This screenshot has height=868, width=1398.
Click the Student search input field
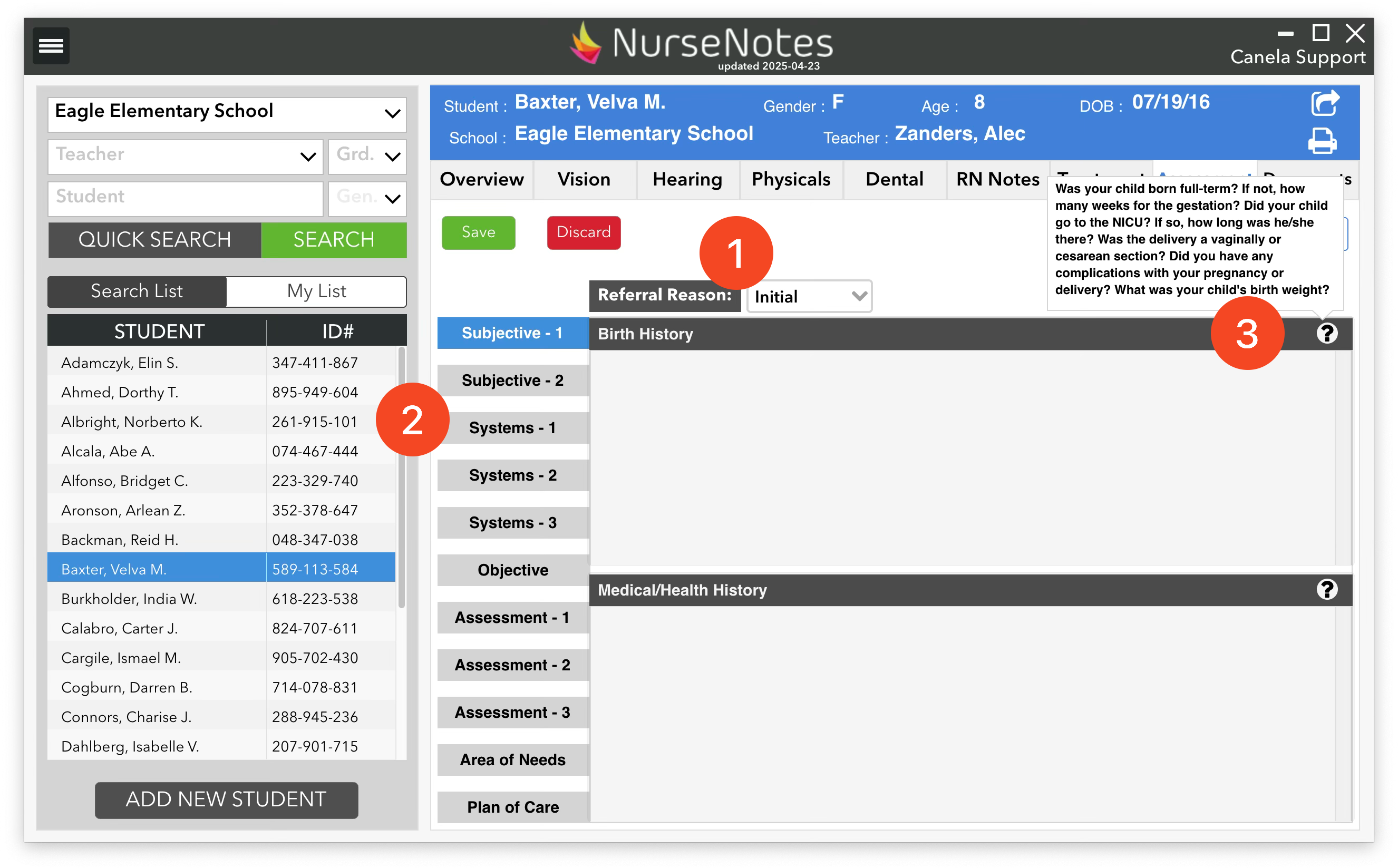click(x=186, y=198)
